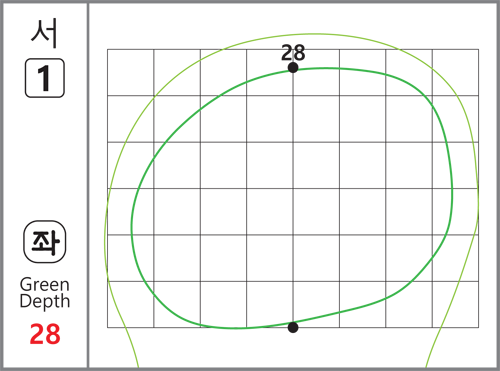The height and width of the screenshot is (371, 500).
Task: Select the Green Depth label text
Action: click(x=45, y=293)
